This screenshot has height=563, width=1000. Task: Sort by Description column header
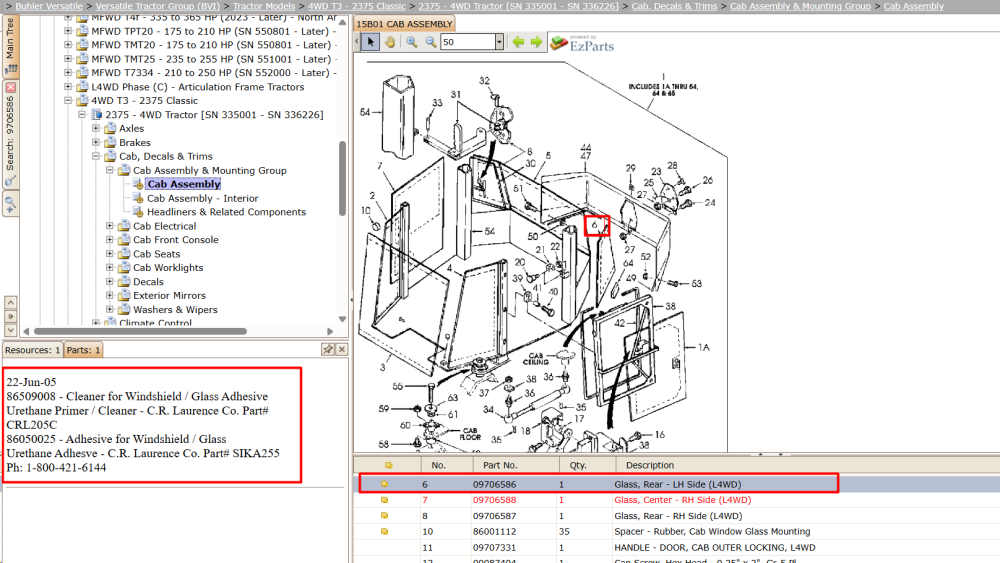click(807, 465)
